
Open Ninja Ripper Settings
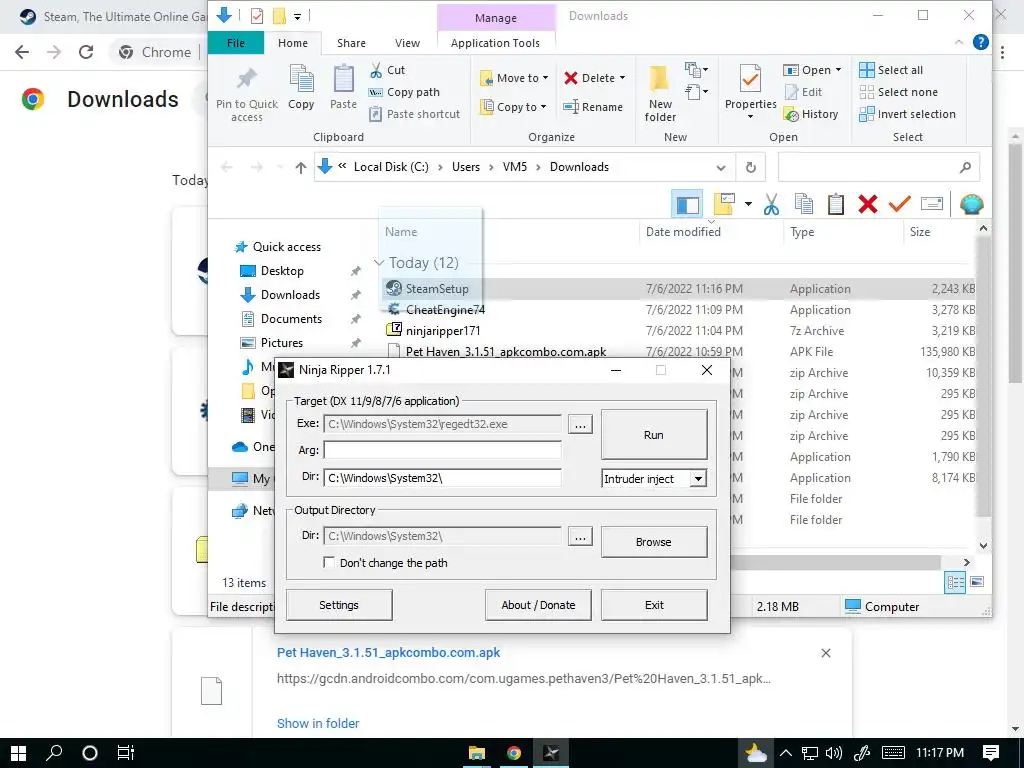339,605
